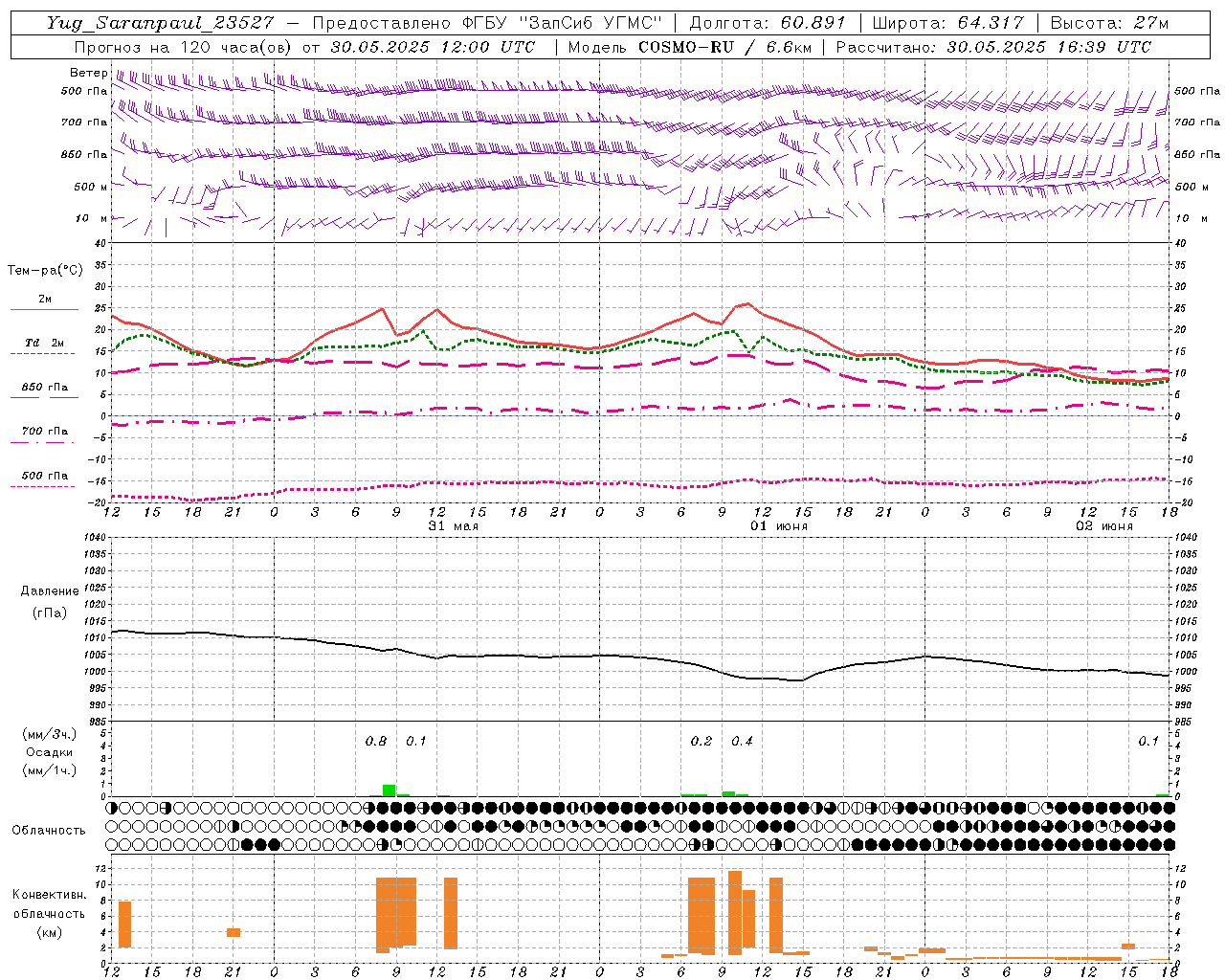Click the 'Рассчитано: 30.05.2025 16:39 UTC' text

click(x=993, y=47)
